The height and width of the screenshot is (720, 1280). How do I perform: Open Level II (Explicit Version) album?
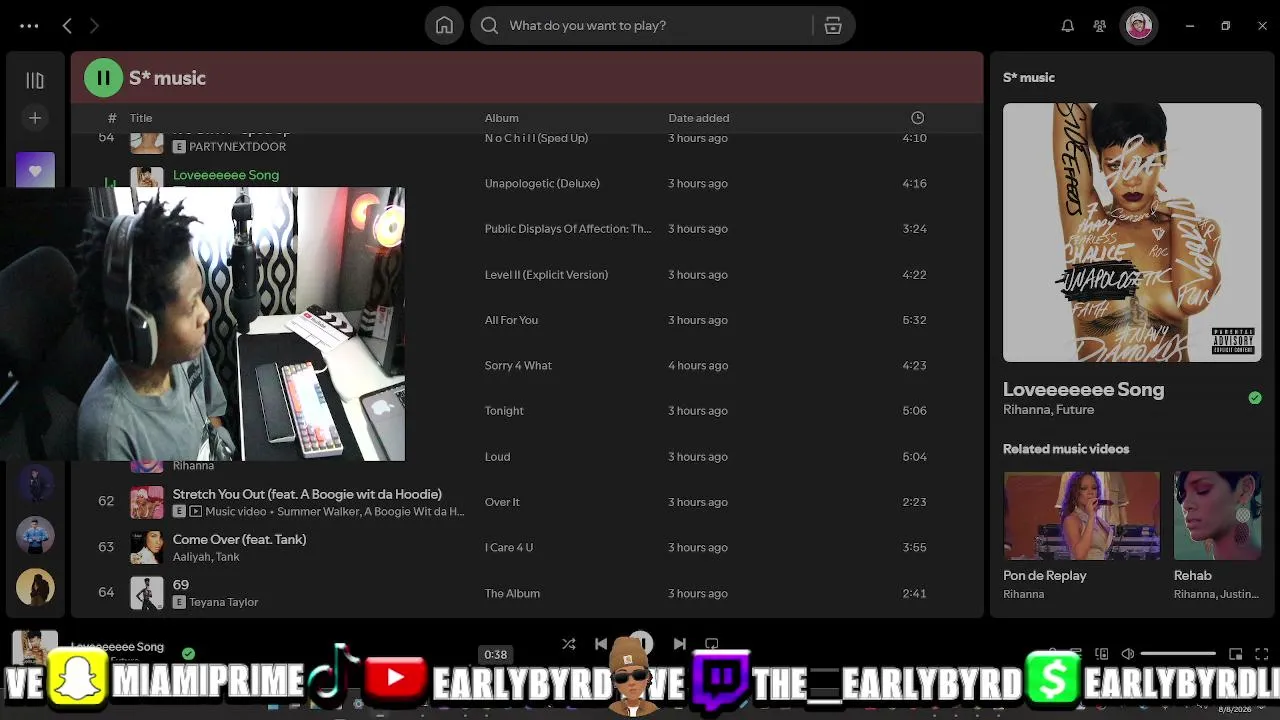pos(546,275)
